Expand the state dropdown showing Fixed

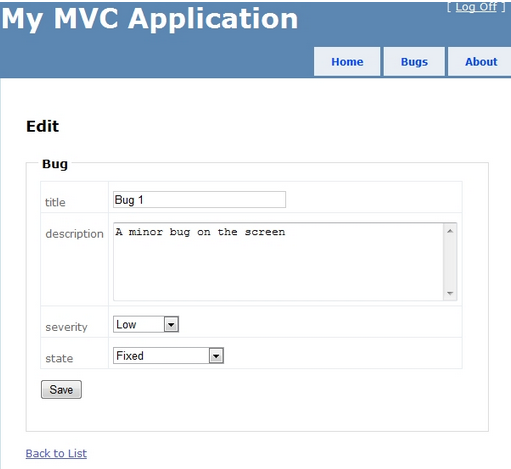[x=168, y=356]
